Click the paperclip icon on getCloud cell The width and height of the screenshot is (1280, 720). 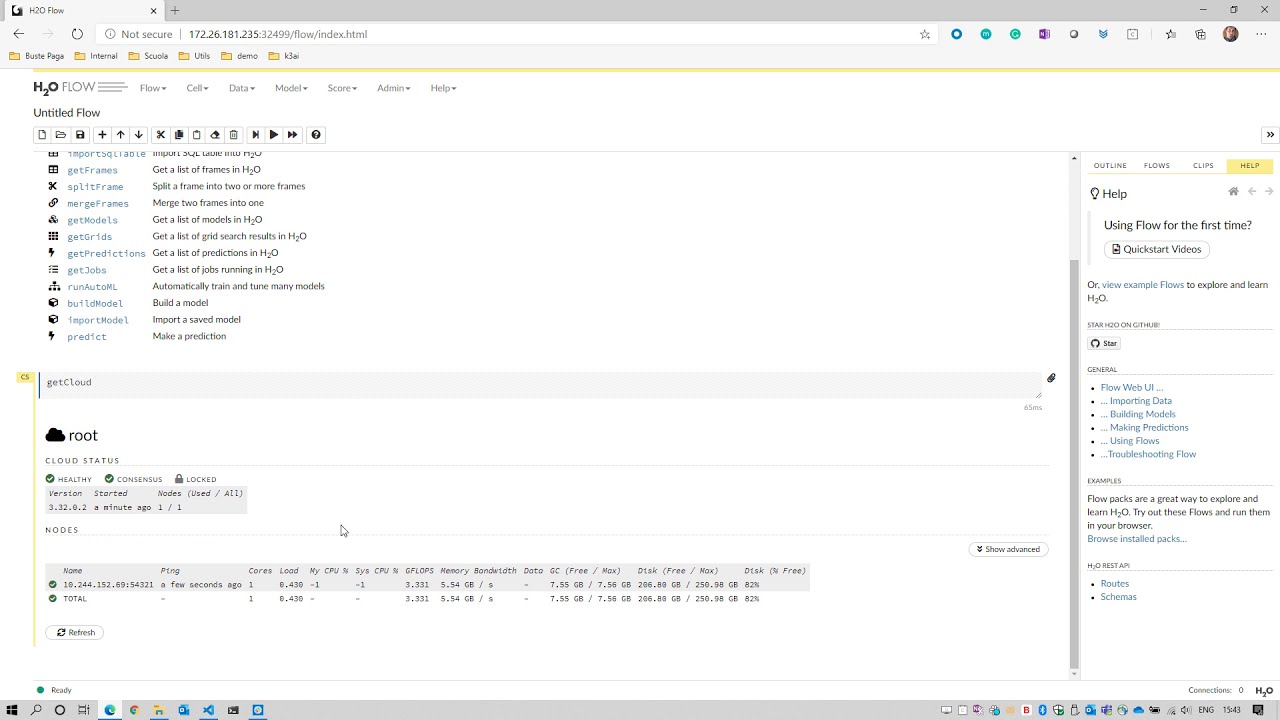(x=1051, y=378)
